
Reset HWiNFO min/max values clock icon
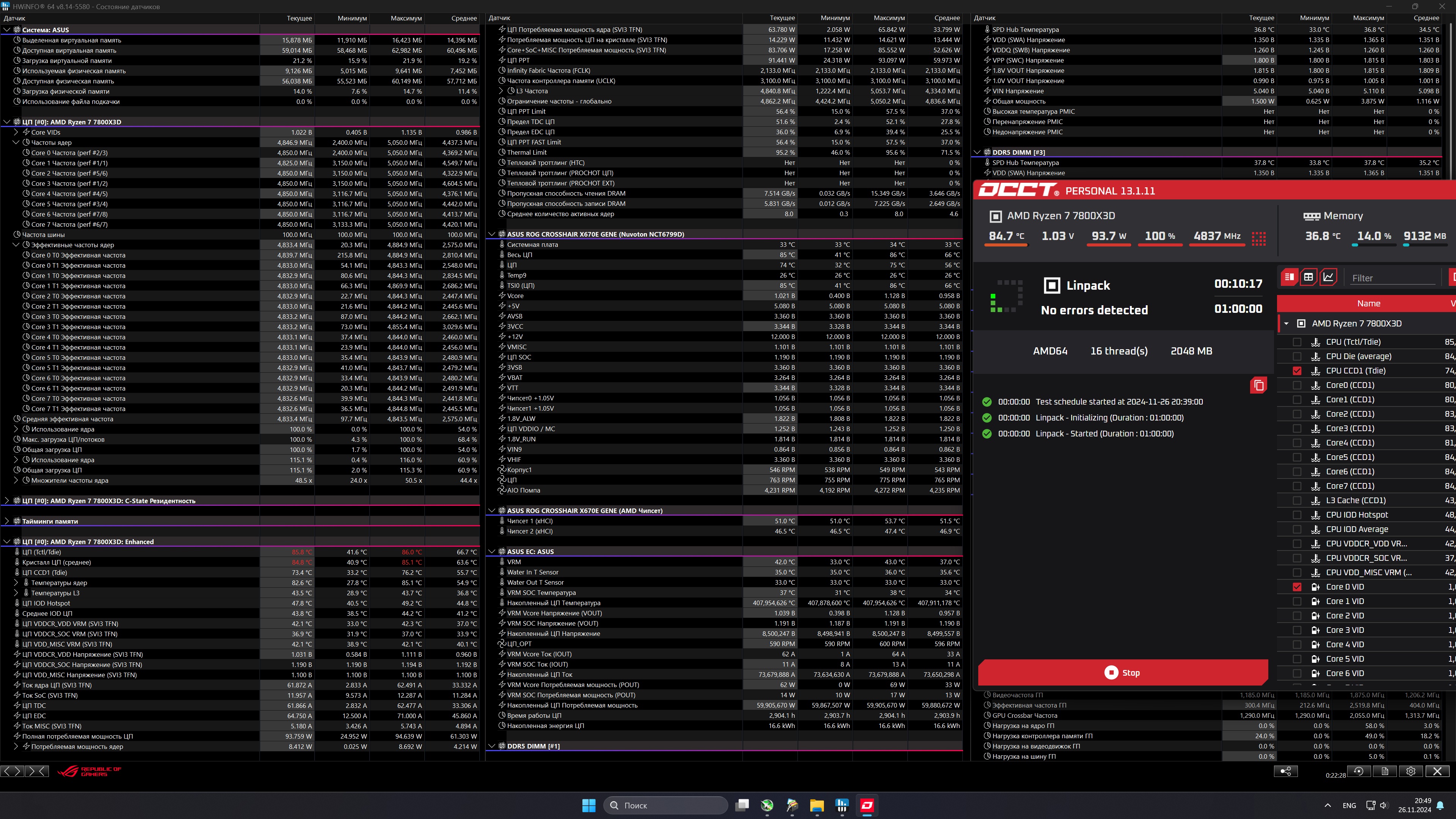[x=1359, y=771]
